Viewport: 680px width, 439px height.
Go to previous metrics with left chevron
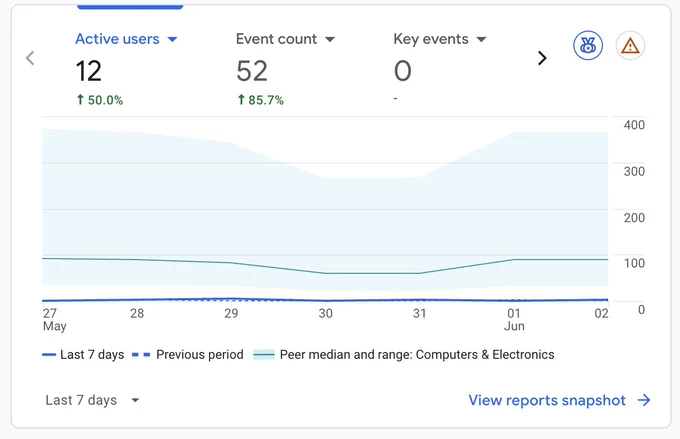click(30, 58)
